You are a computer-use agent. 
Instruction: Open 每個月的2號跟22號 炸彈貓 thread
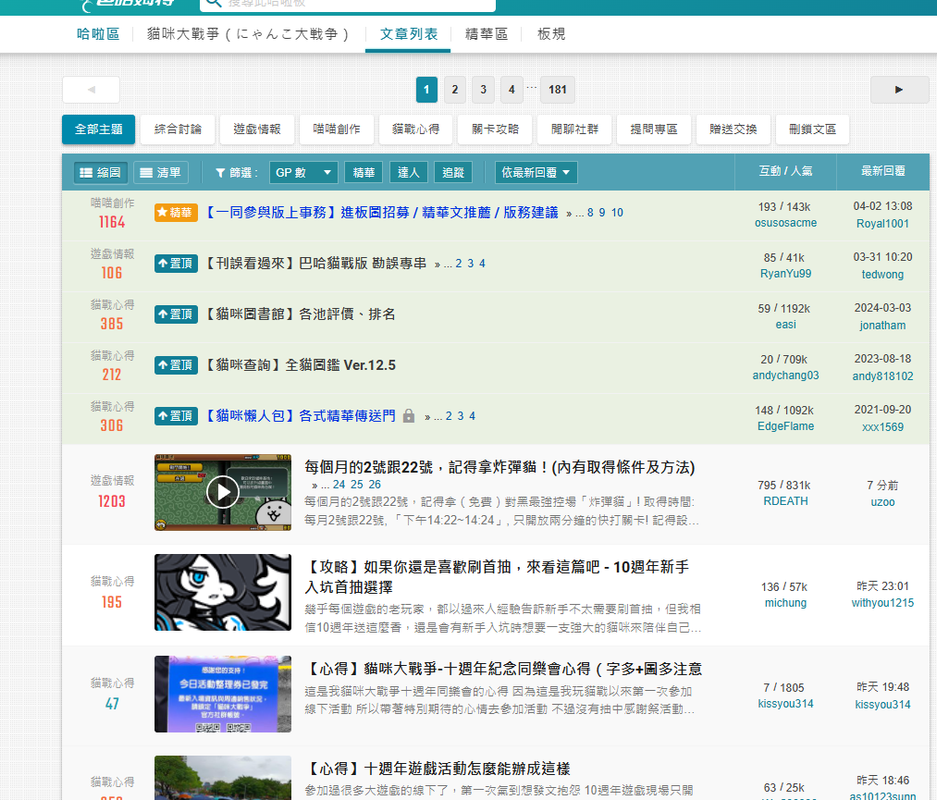pyautogui.click(x=500, y=467)
